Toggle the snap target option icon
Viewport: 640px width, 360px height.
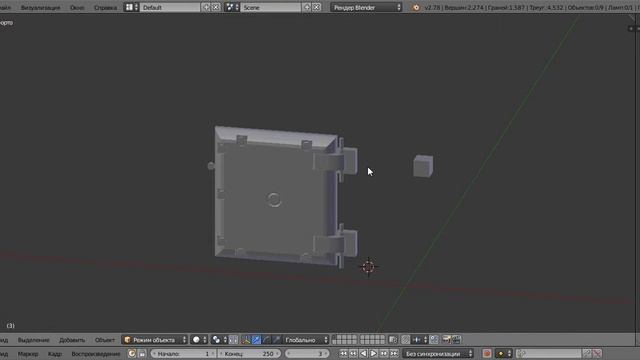click(x=434, y=340)
